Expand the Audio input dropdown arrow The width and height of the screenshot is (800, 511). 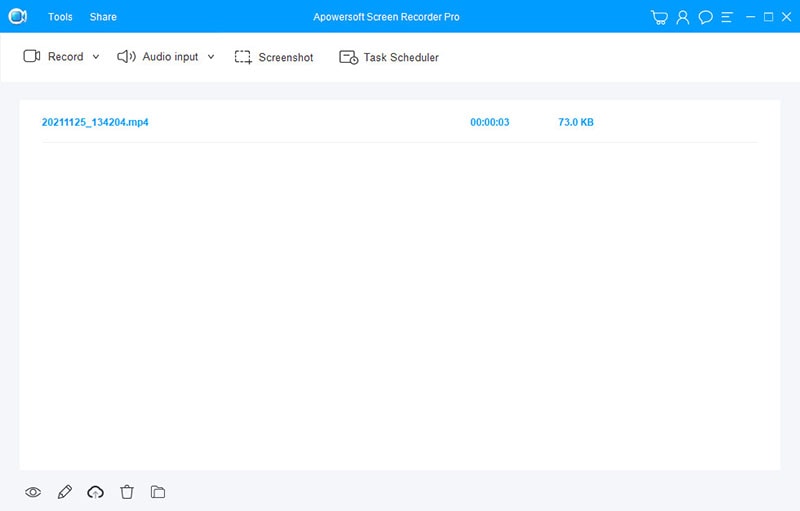click(211, 57)
